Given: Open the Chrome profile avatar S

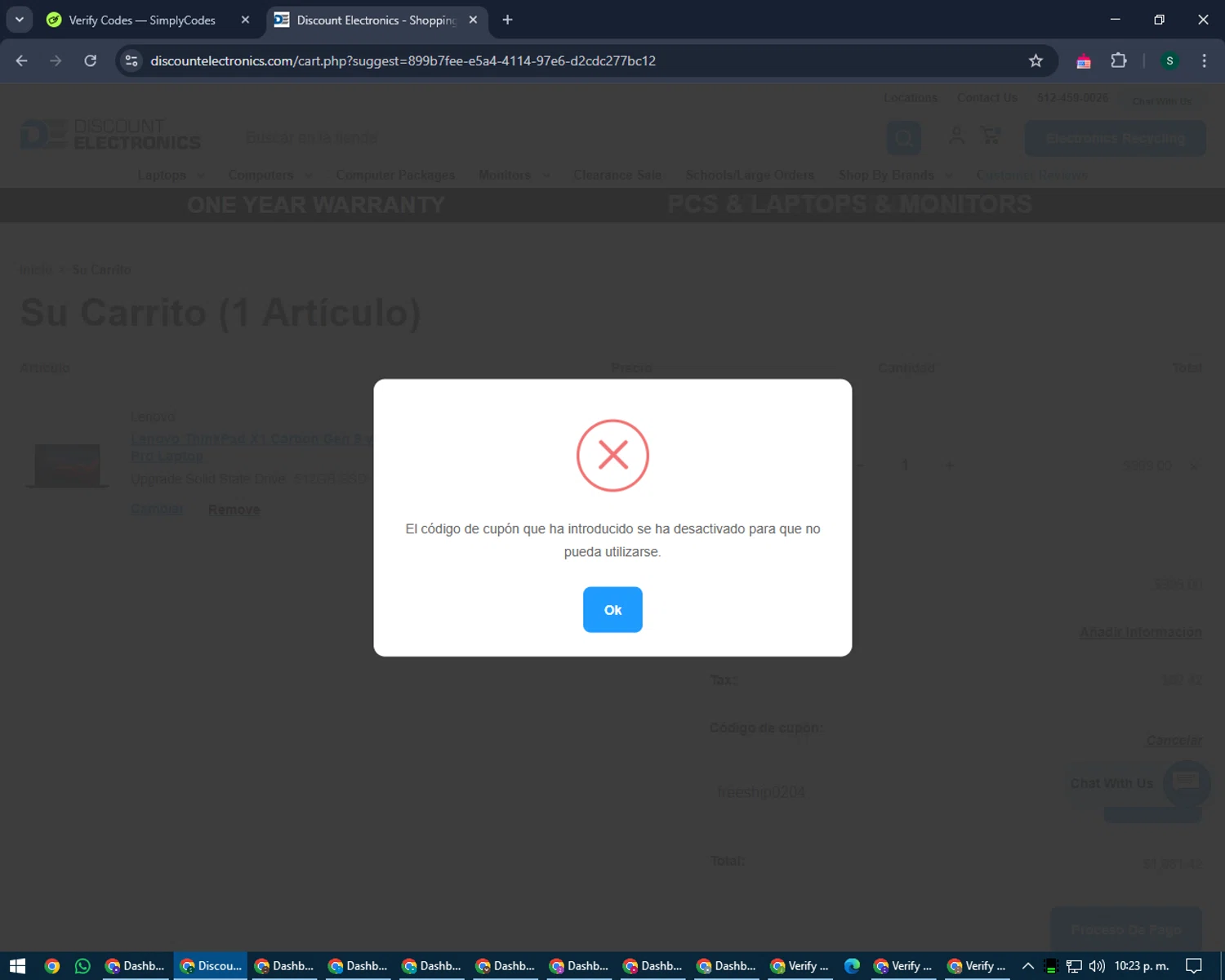Looking at the screenshot, I should (x=1169, y=60).
